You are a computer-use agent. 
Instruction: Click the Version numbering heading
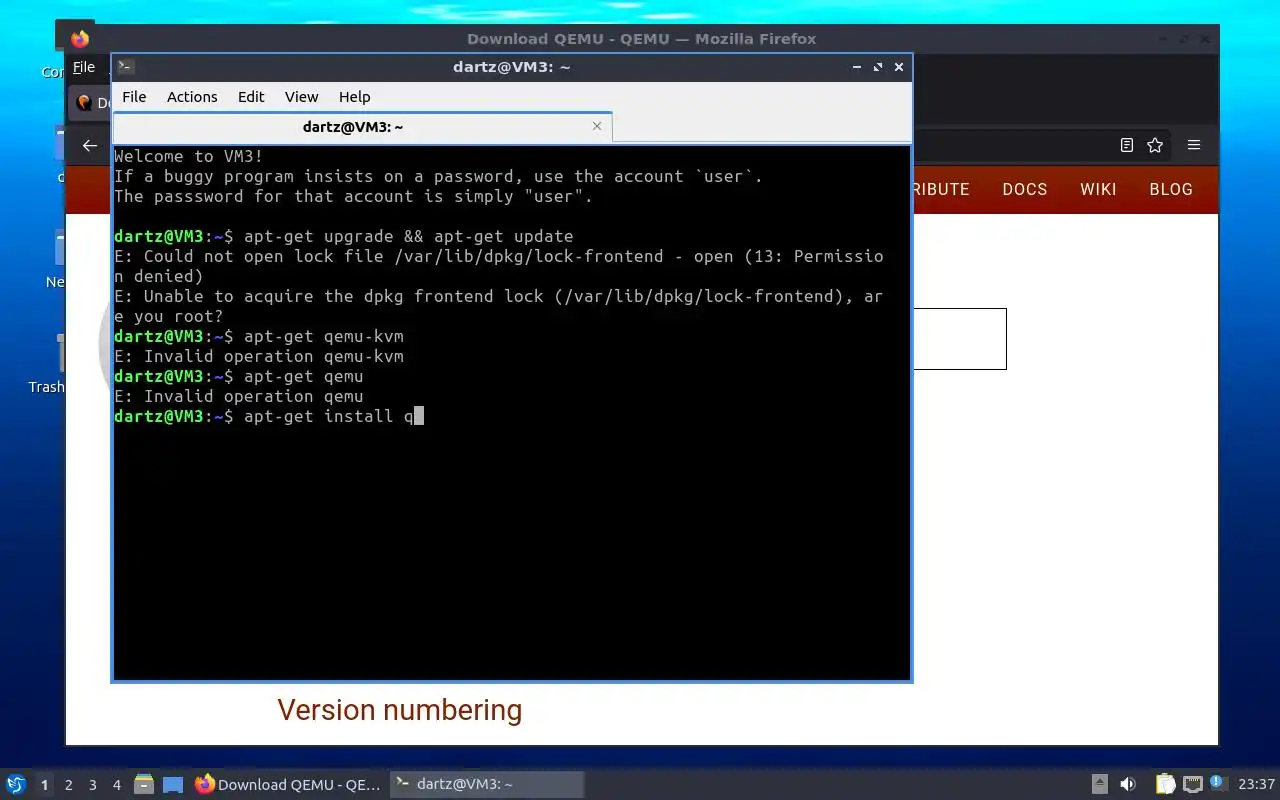[400, 710]
